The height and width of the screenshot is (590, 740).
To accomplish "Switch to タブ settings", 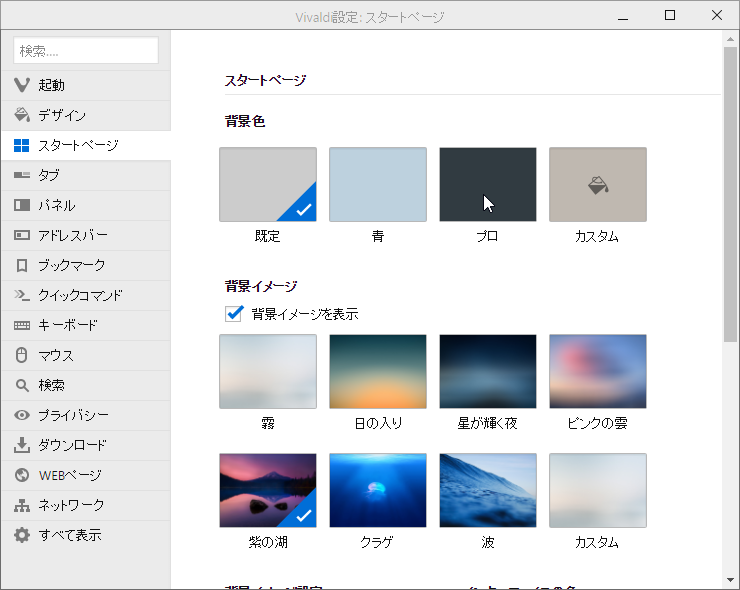I will [86, 175].
